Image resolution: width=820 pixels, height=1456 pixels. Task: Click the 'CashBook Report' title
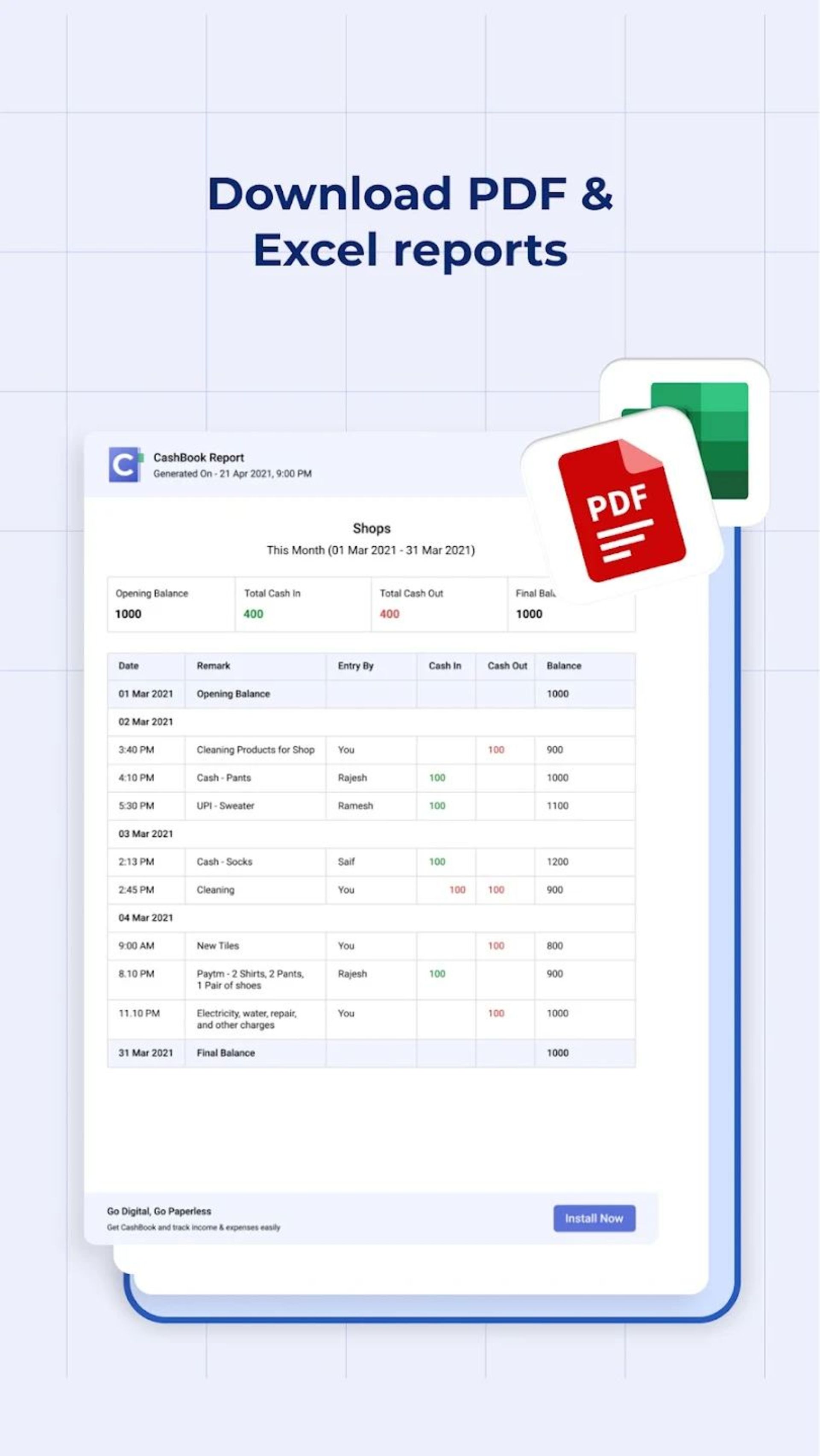[x=198, y=457]
